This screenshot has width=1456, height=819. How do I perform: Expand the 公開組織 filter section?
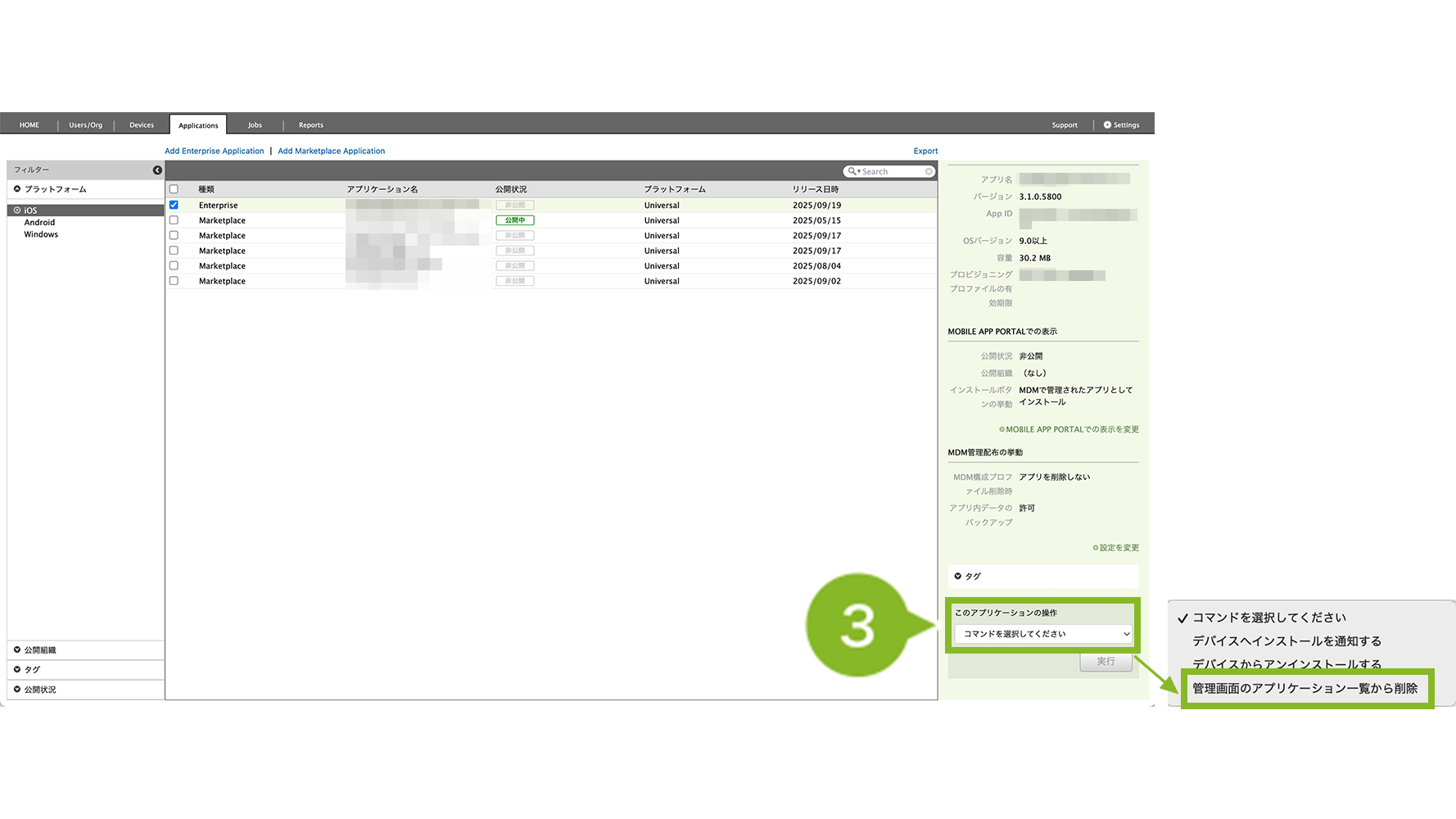[x=17, y=650]
